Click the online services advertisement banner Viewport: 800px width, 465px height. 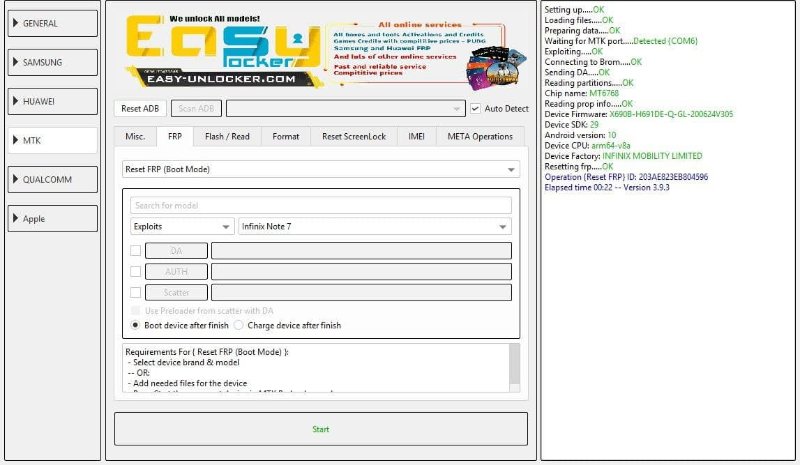point(426,54)
